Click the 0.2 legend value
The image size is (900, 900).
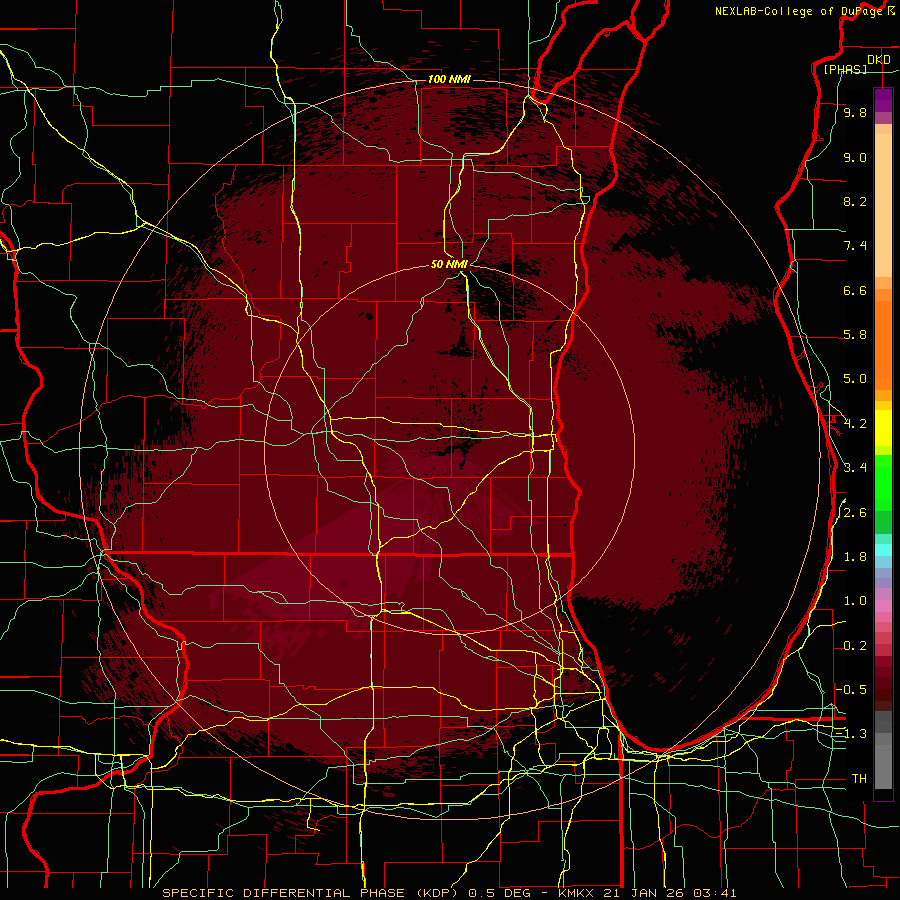[x=855, y=646]
